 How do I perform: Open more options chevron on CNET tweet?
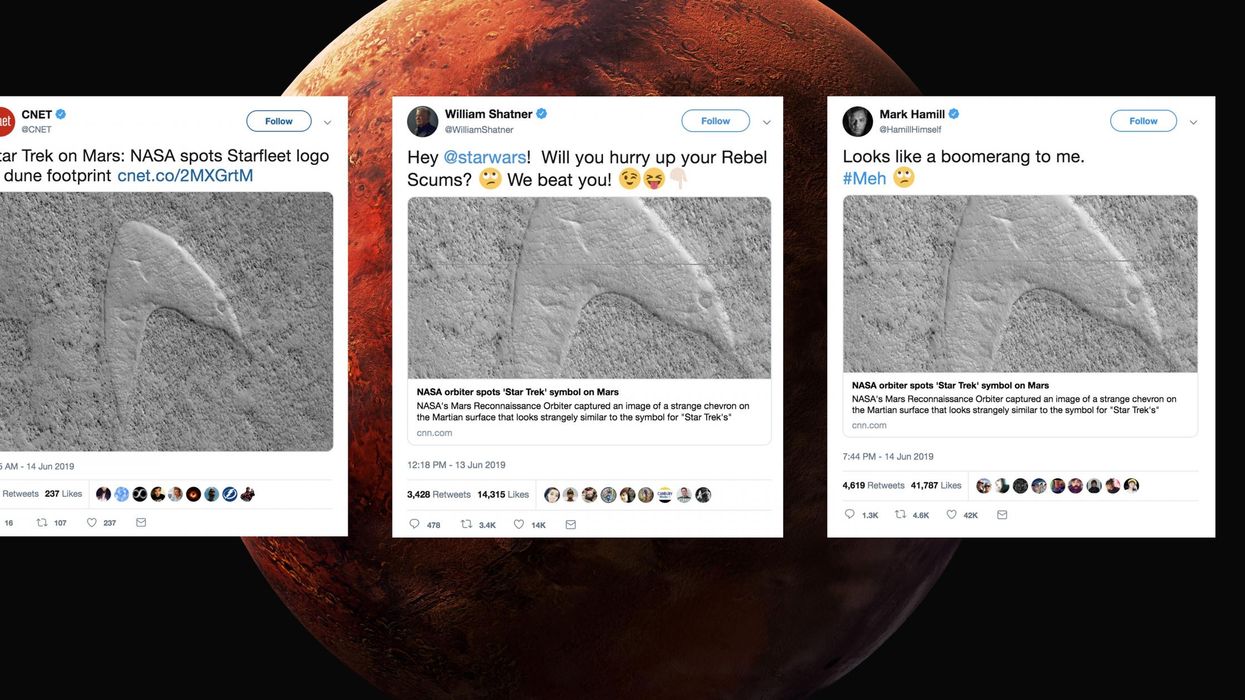pos(327,123)
